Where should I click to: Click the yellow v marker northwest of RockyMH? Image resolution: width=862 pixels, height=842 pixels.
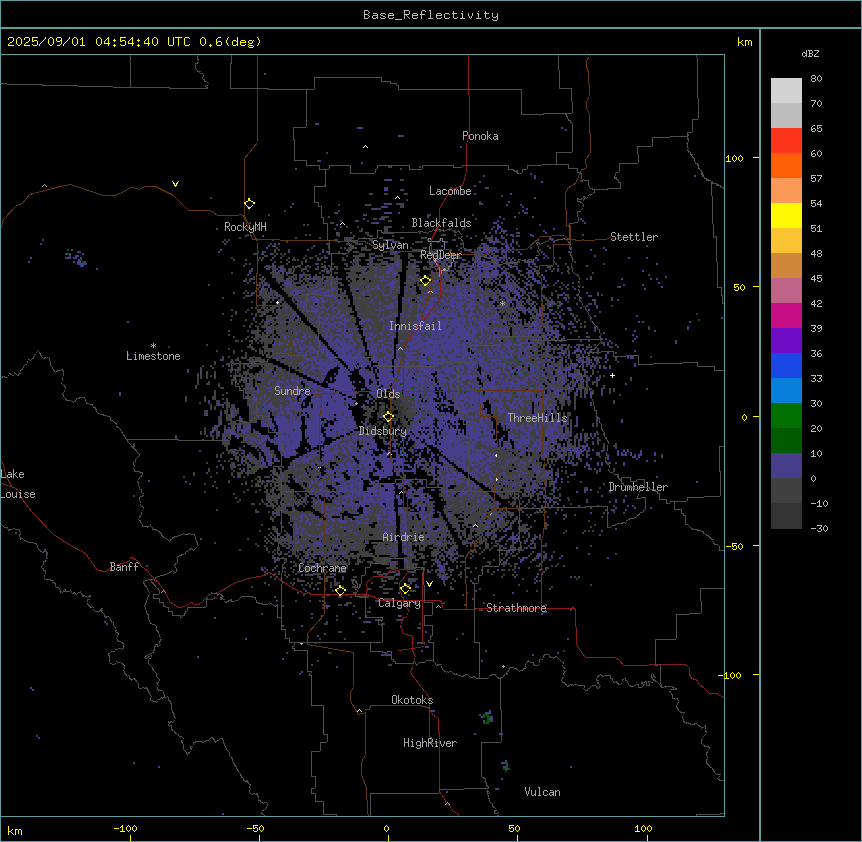tap(175, 184)
